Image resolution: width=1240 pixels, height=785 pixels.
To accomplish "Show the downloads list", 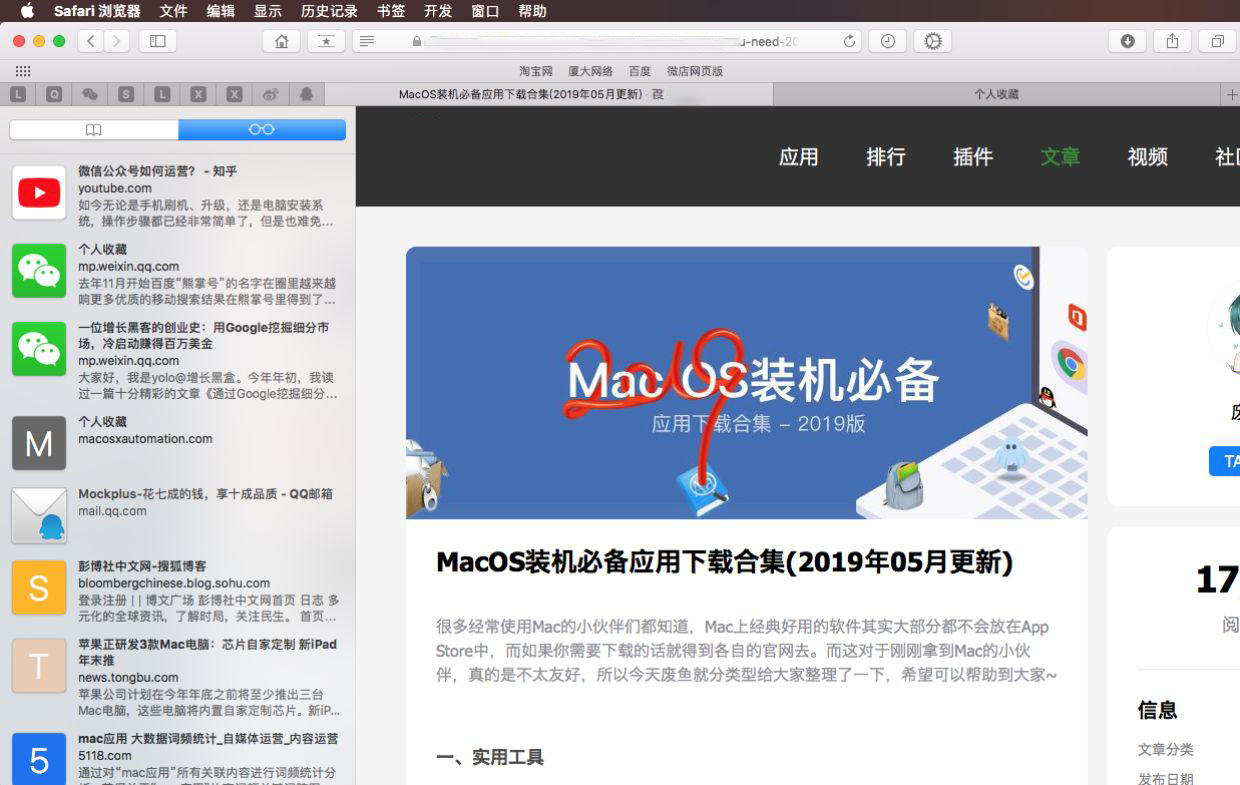I will (x=1127, y=41).
